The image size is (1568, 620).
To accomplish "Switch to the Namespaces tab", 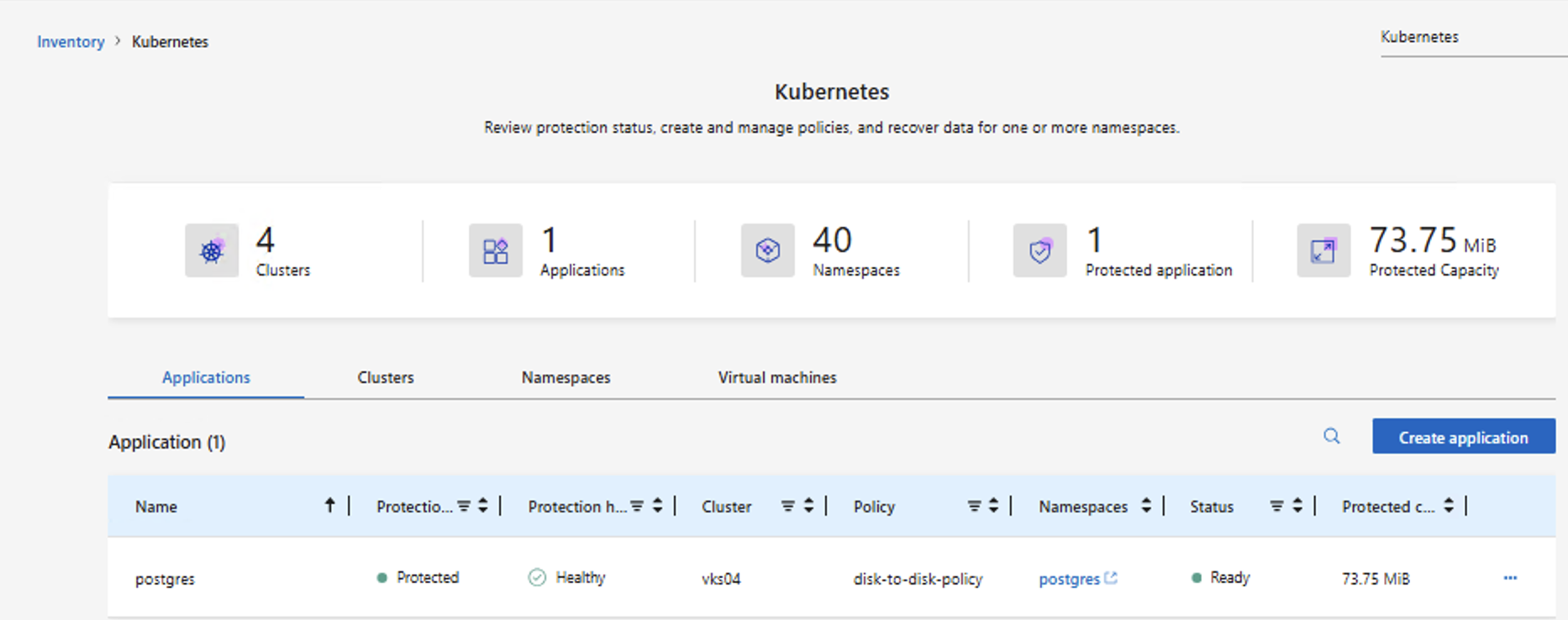I will pyautogui.click(x=566, y=377).
